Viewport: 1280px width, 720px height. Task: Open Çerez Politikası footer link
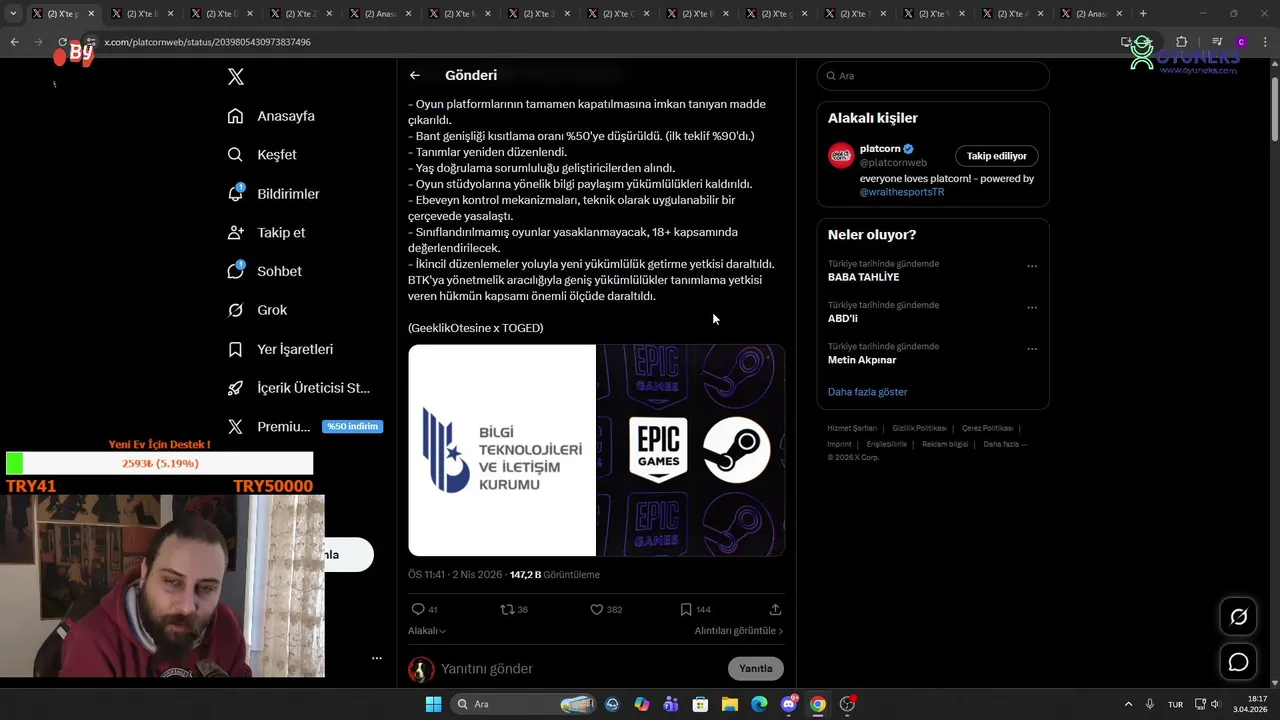pos(987,428)
